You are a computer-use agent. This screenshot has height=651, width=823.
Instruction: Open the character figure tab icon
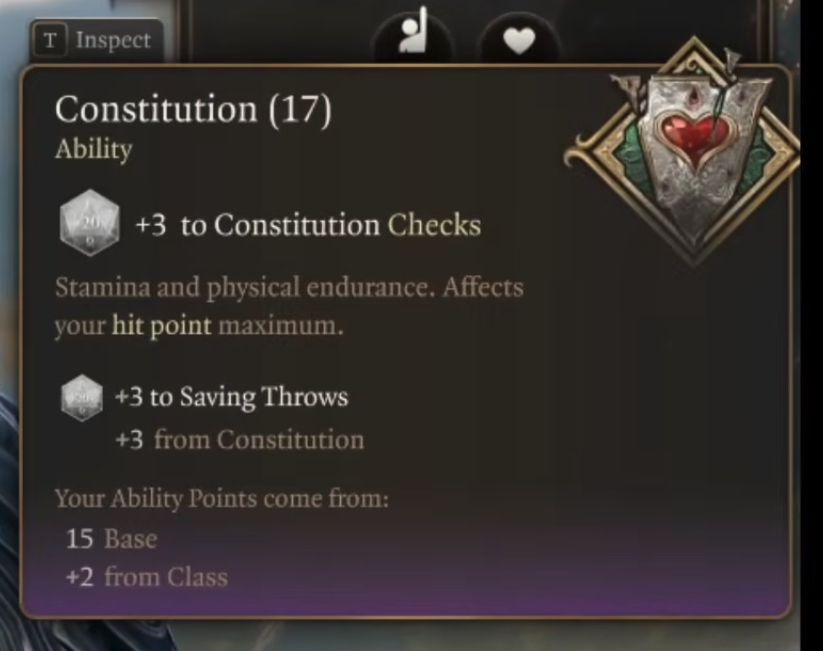point(413,37)
